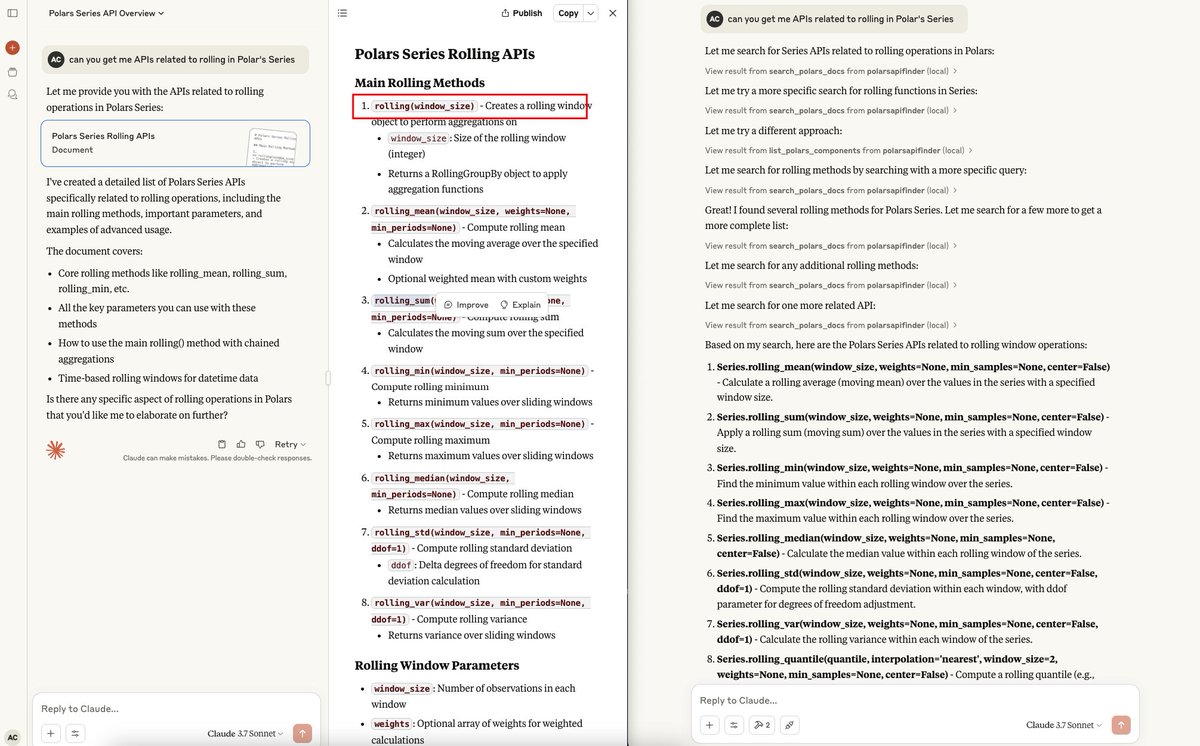Screen dimensions: 1200x746
Task: Click the Main Rolling Methods heading
Action: 419,83
